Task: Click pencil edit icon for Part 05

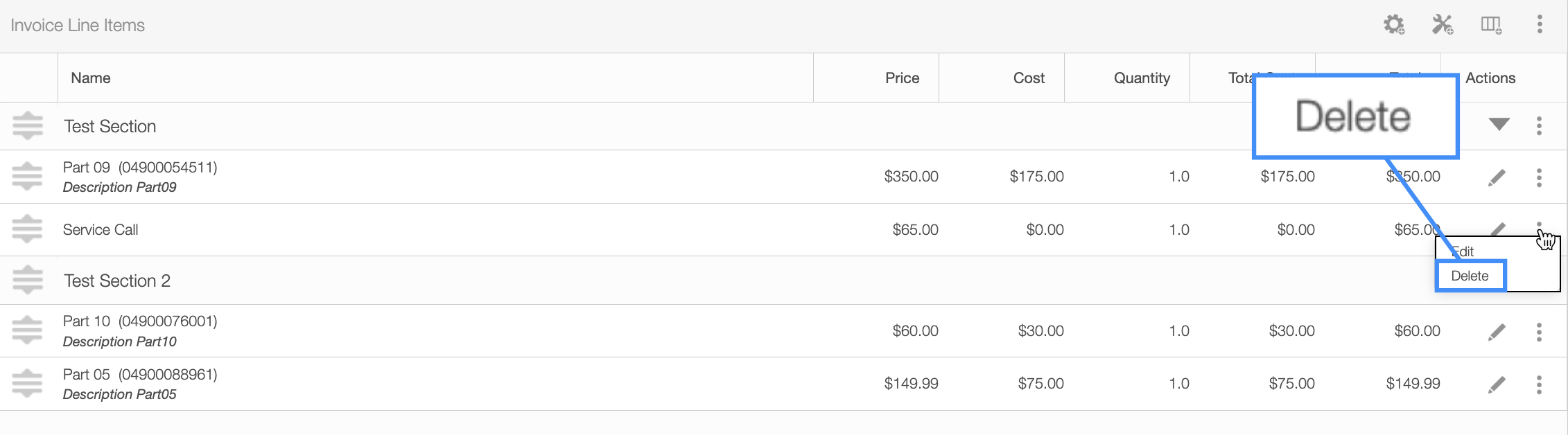Action: (x=1497, y=384)
